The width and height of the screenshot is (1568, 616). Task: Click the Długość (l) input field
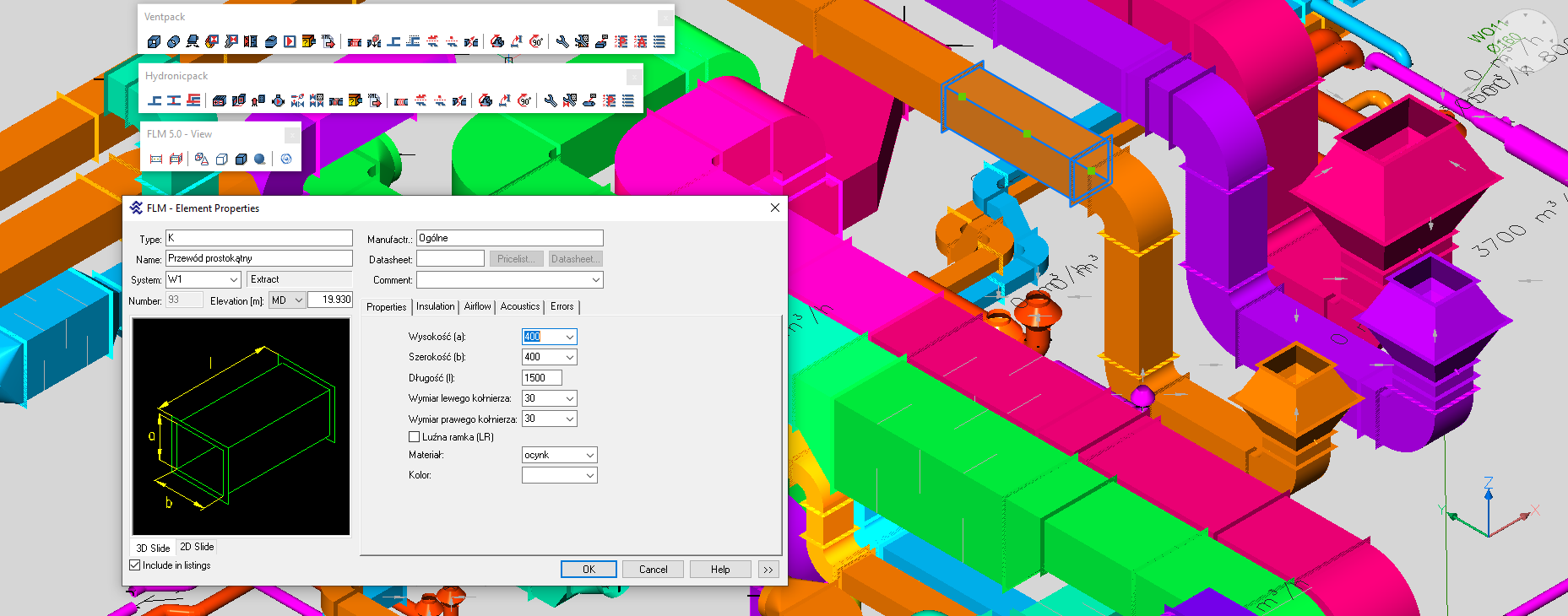(x=541, y=378)
